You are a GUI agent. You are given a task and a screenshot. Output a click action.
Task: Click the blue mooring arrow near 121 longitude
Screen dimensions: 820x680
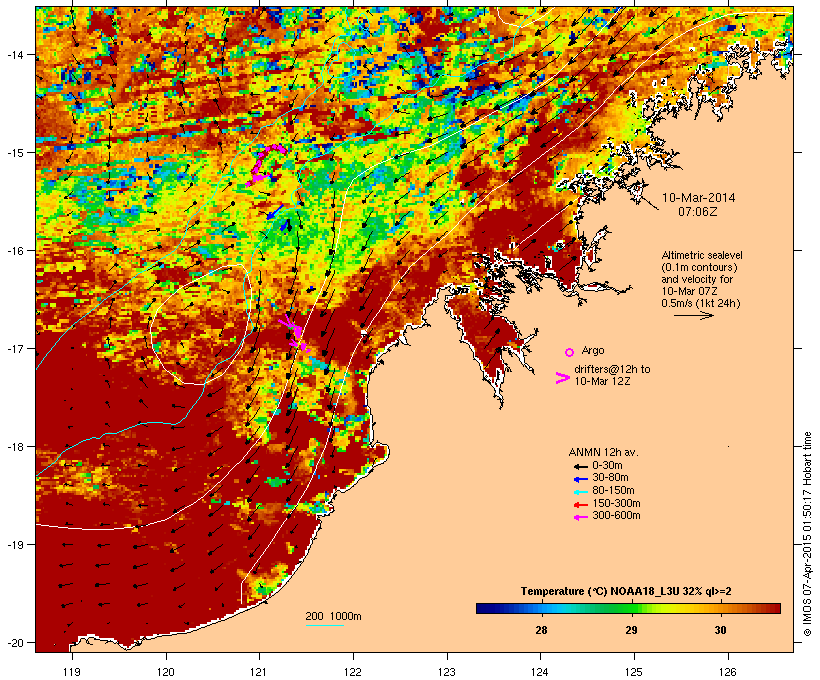click(275, 211)
